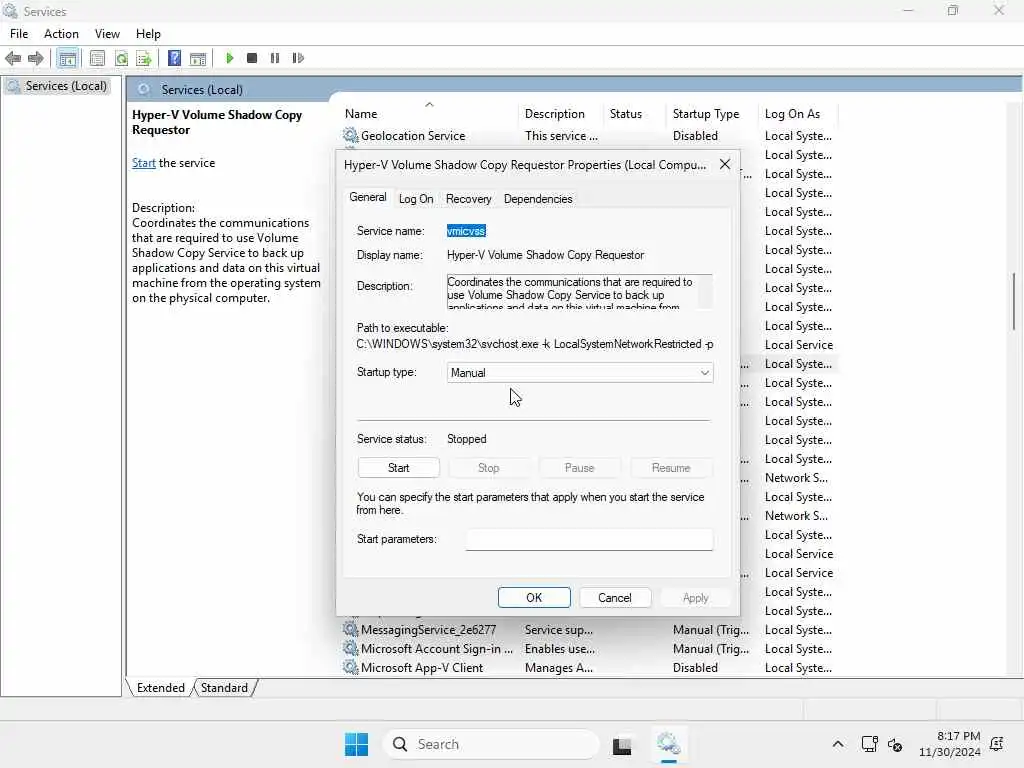Click the Forward arrow in Services toolbar
The image size is (1024, 768).
tap(35, 58)
